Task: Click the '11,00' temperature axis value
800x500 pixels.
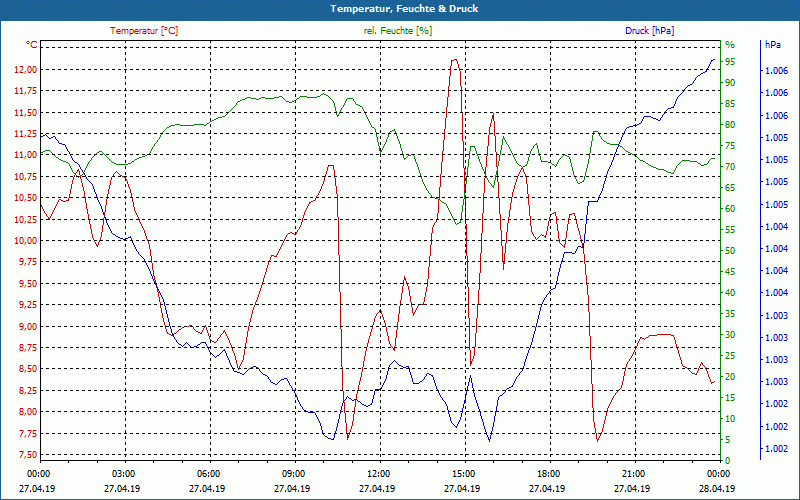Action: point(26,155)
